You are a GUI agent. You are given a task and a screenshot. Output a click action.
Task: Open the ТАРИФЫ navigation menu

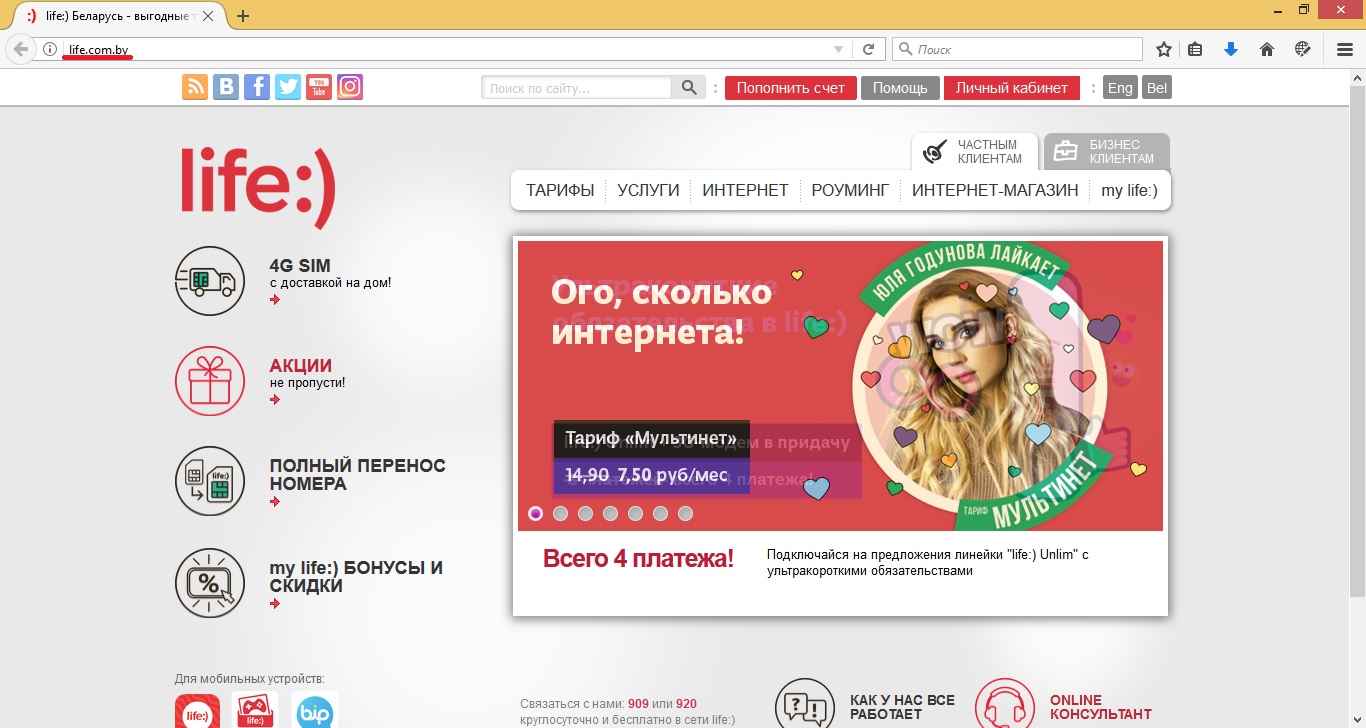558,189
